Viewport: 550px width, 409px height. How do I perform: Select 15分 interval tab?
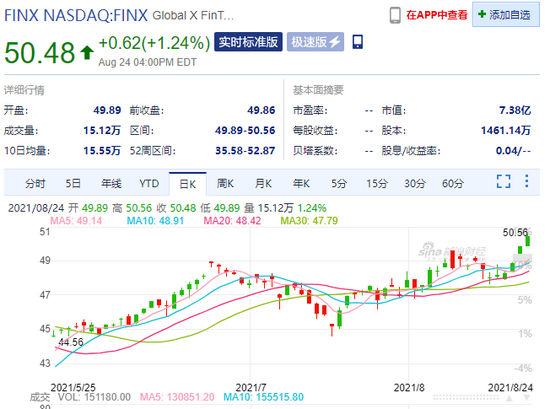377,183
